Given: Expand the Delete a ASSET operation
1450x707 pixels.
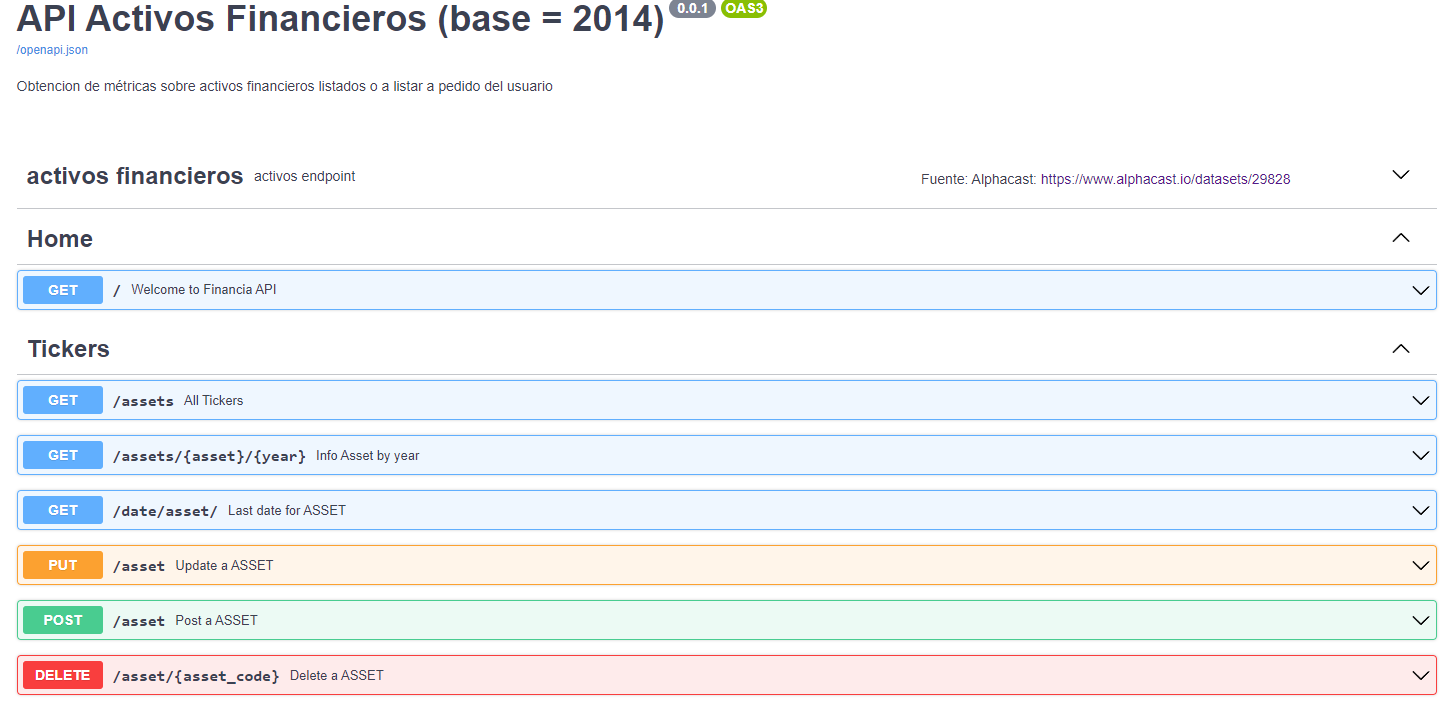Looking at the screenshot, I should [1420, 675].
